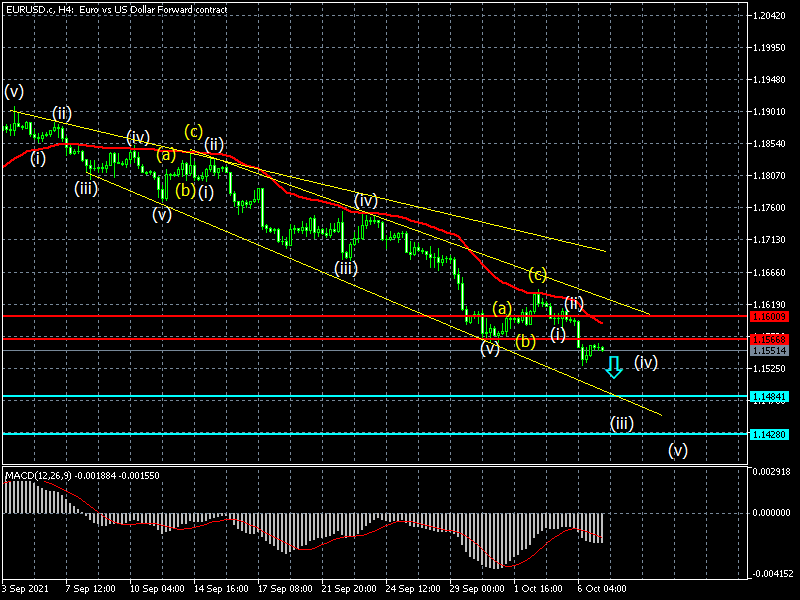Click the 21 Sep 20:00 time label
800x600 pixels.
[x=347, y=589]
